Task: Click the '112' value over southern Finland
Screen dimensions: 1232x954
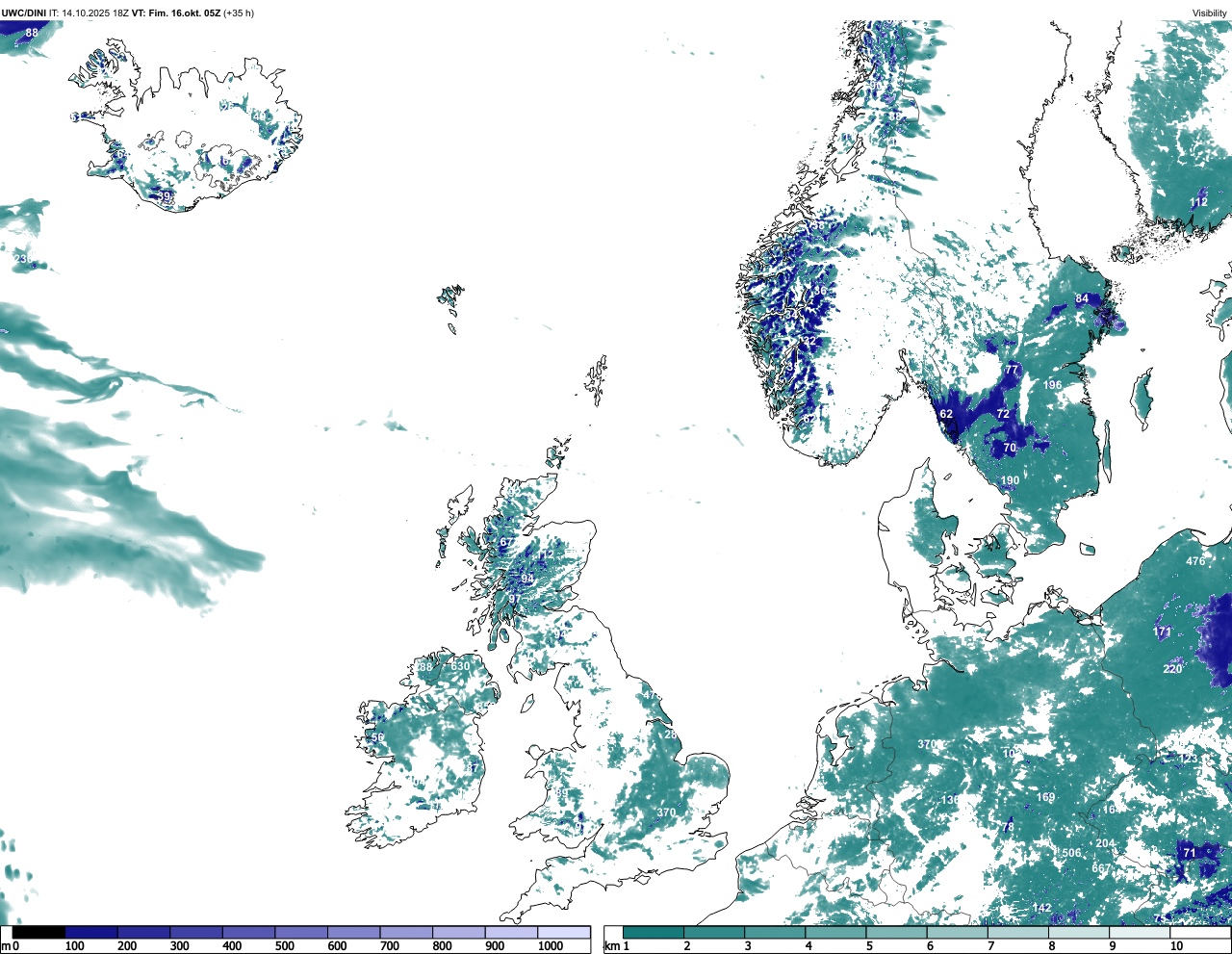Action: [1198, 202]
